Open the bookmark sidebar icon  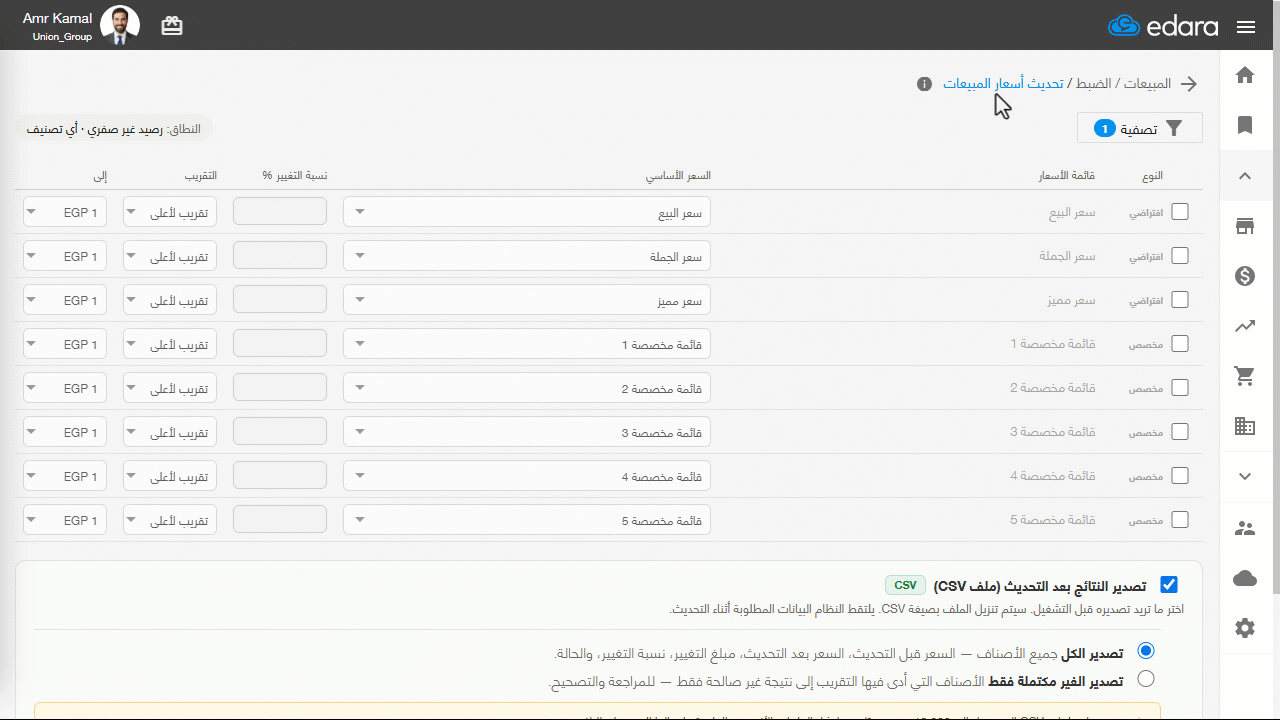(1245, 125)
